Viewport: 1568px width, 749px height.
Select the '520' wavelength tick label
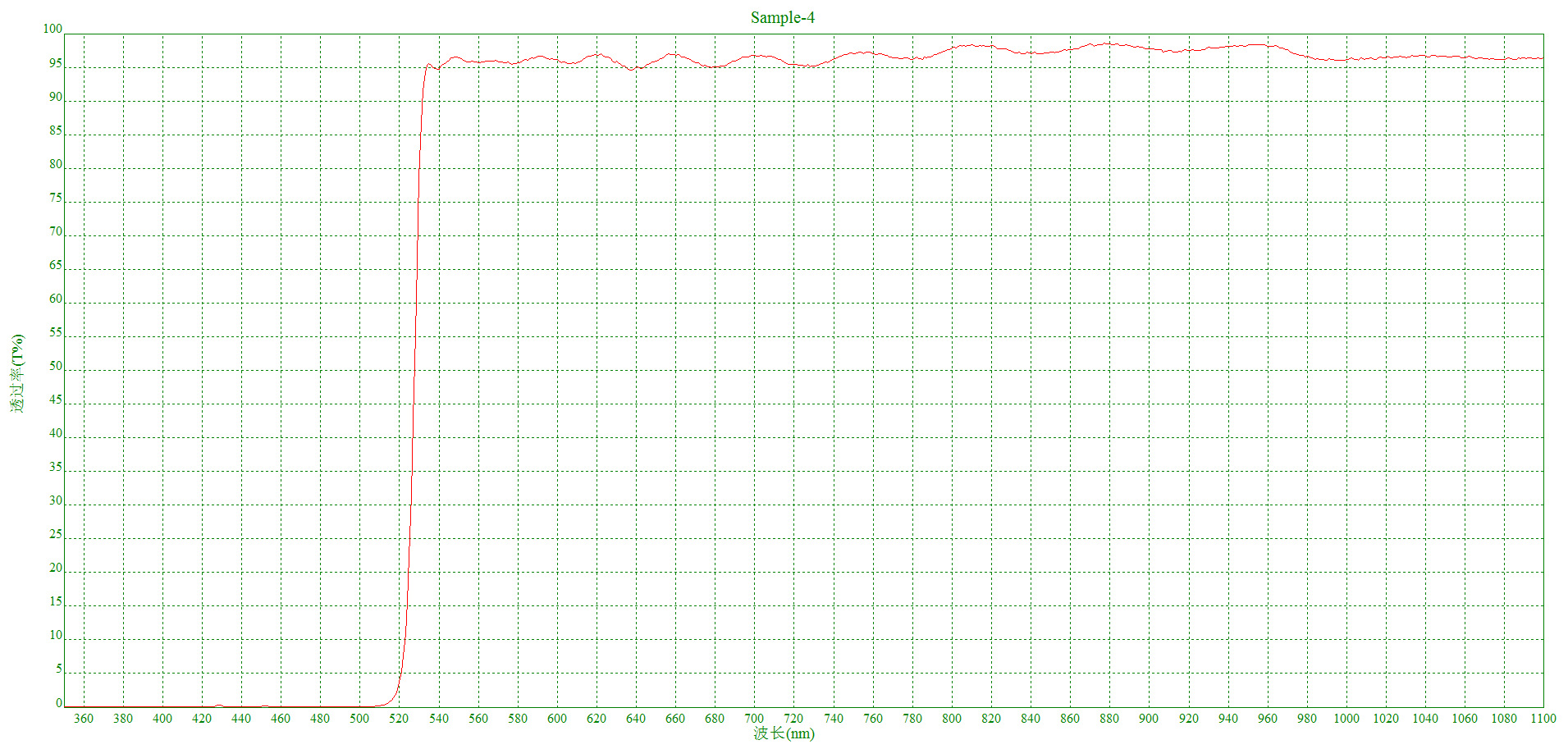[399, 719]
